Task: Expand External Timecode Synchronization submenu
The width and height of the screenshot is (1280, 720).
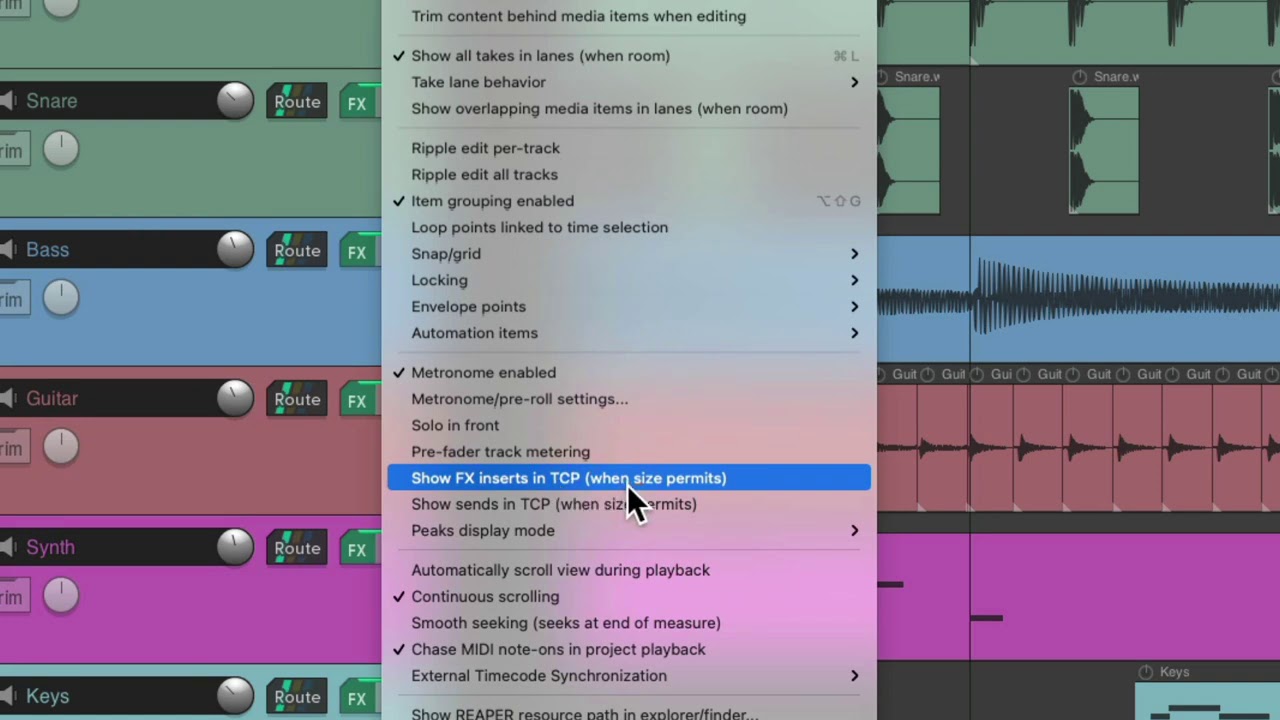Action: pyautogui.click(x=629, y=675)
